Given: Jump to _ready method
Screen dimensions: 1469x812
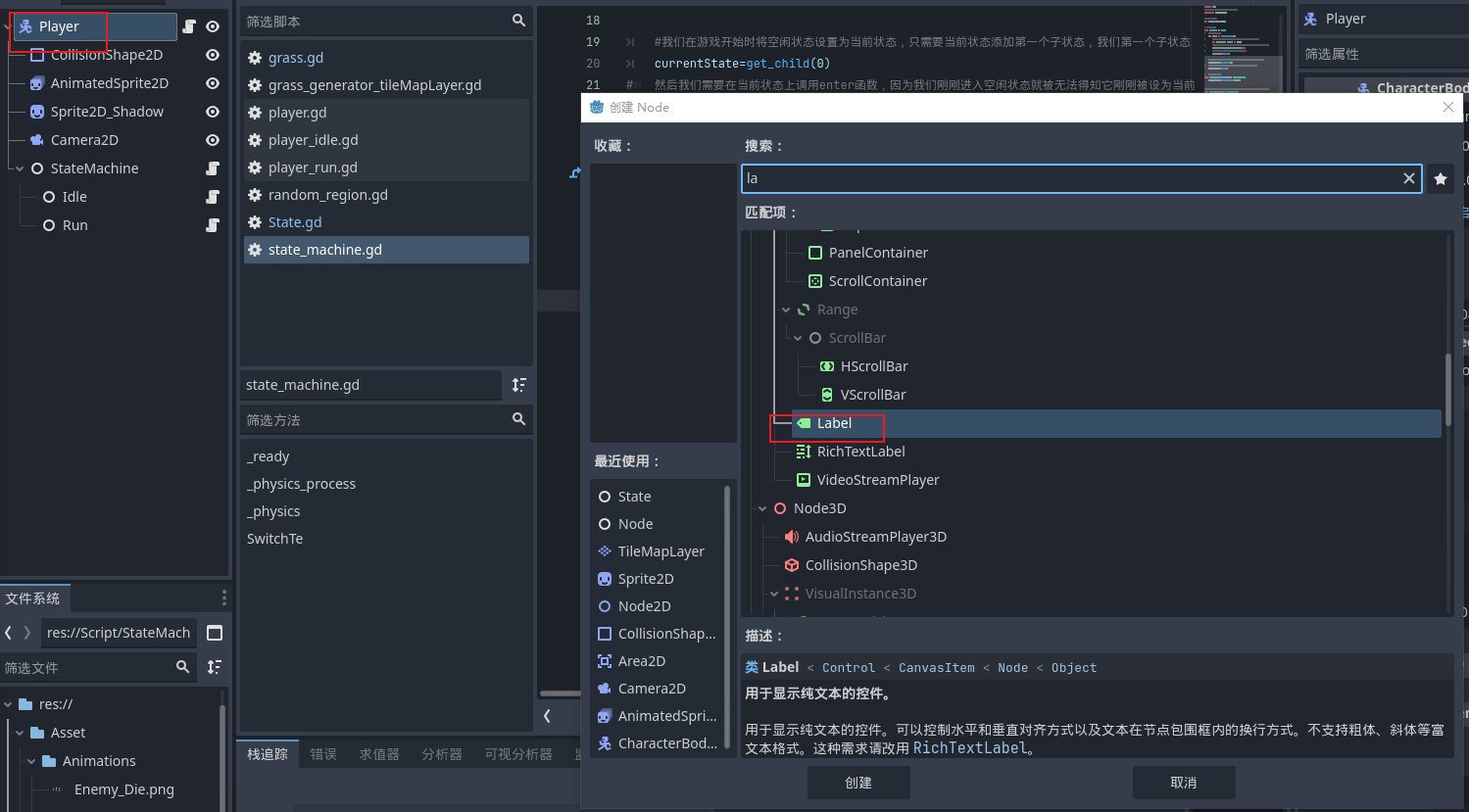Looking at the screenshot, I should point(268,456).
